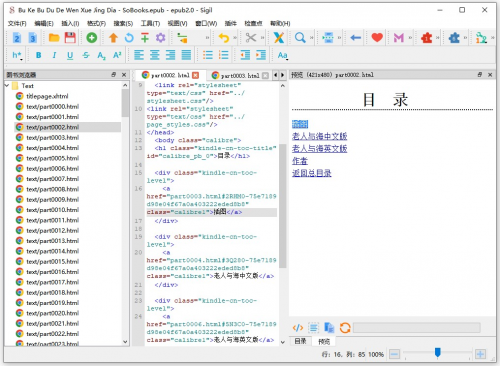This screenshot has width=500, height=366.
Task: Apply italic formatting
Action: pyautogui.click(x=54, y=55)
